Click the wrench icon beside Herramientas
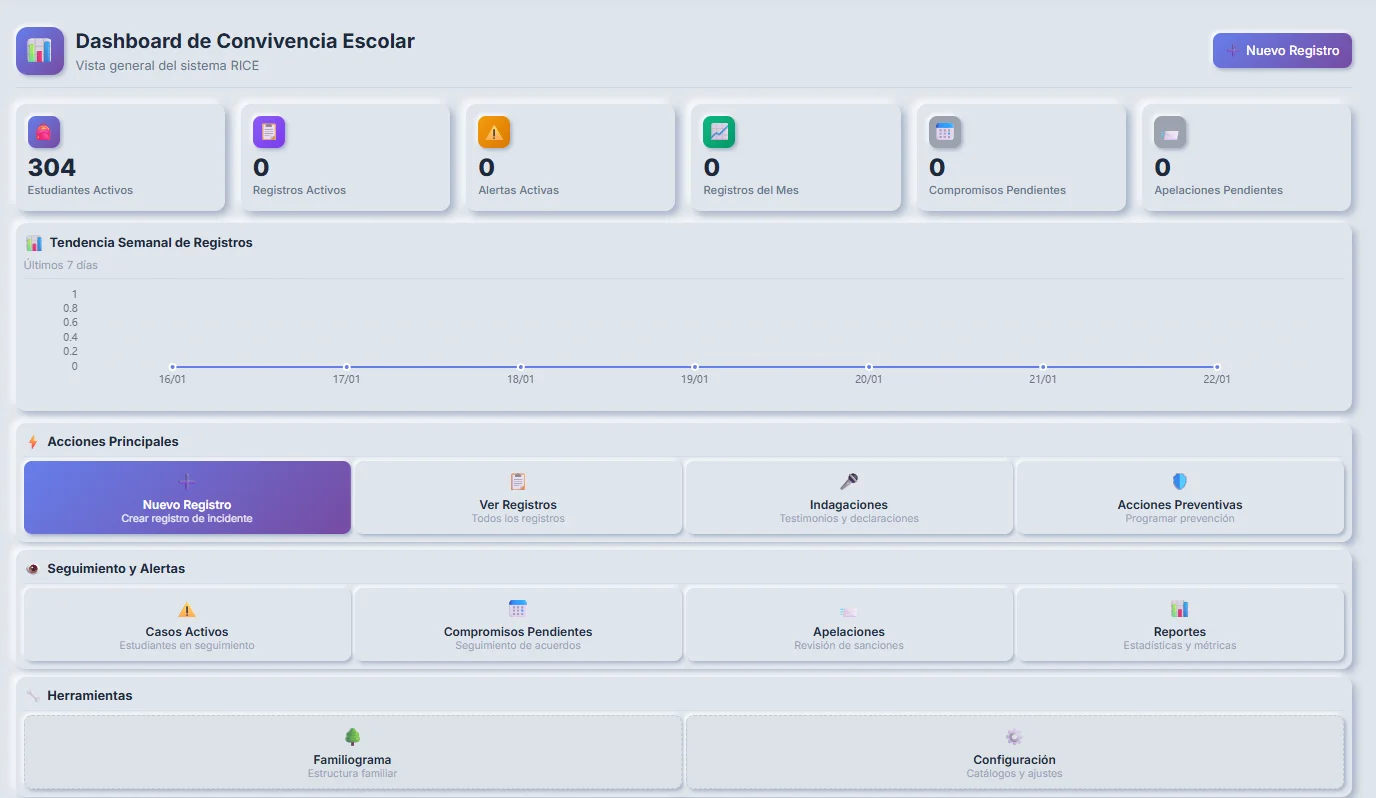Screen dimensions: 1376x798 [x=33, y=696]
